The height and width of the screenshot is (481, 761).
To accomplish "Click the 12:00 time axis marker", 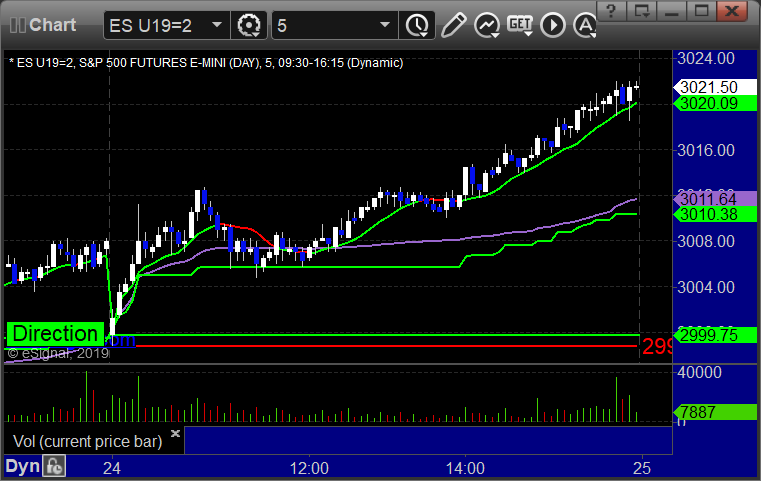I will [309, 467].
